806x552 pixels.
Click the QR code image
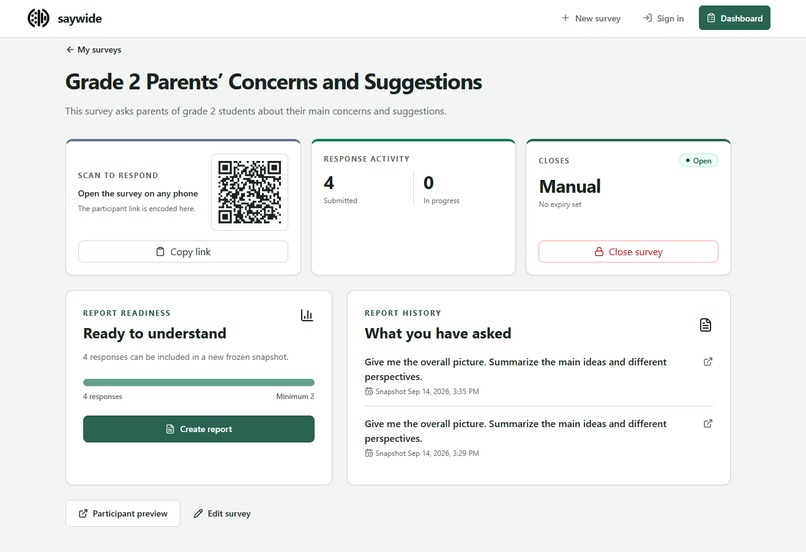click(250, 192)
